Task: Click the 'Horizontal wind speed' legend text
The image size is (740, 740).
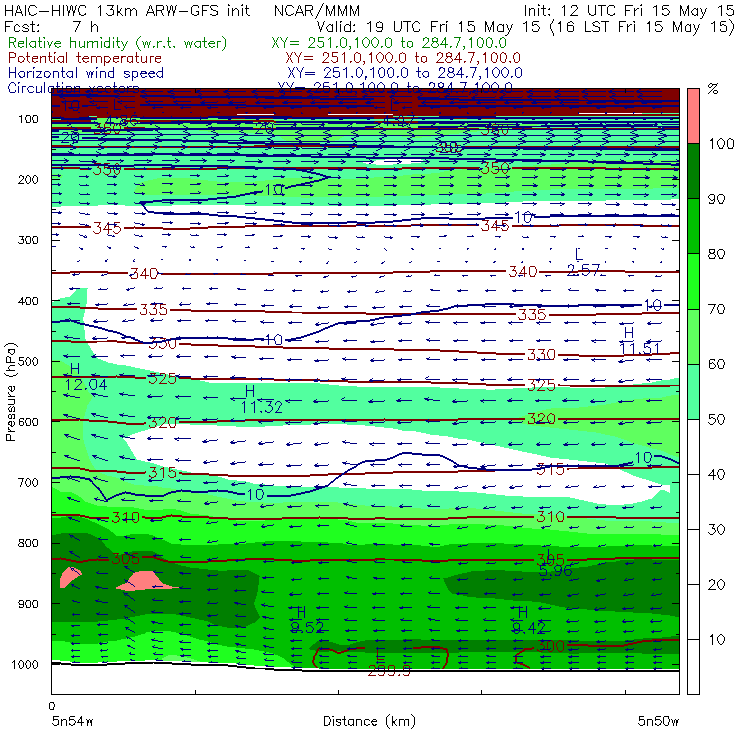Action: [x=86, y=73]
